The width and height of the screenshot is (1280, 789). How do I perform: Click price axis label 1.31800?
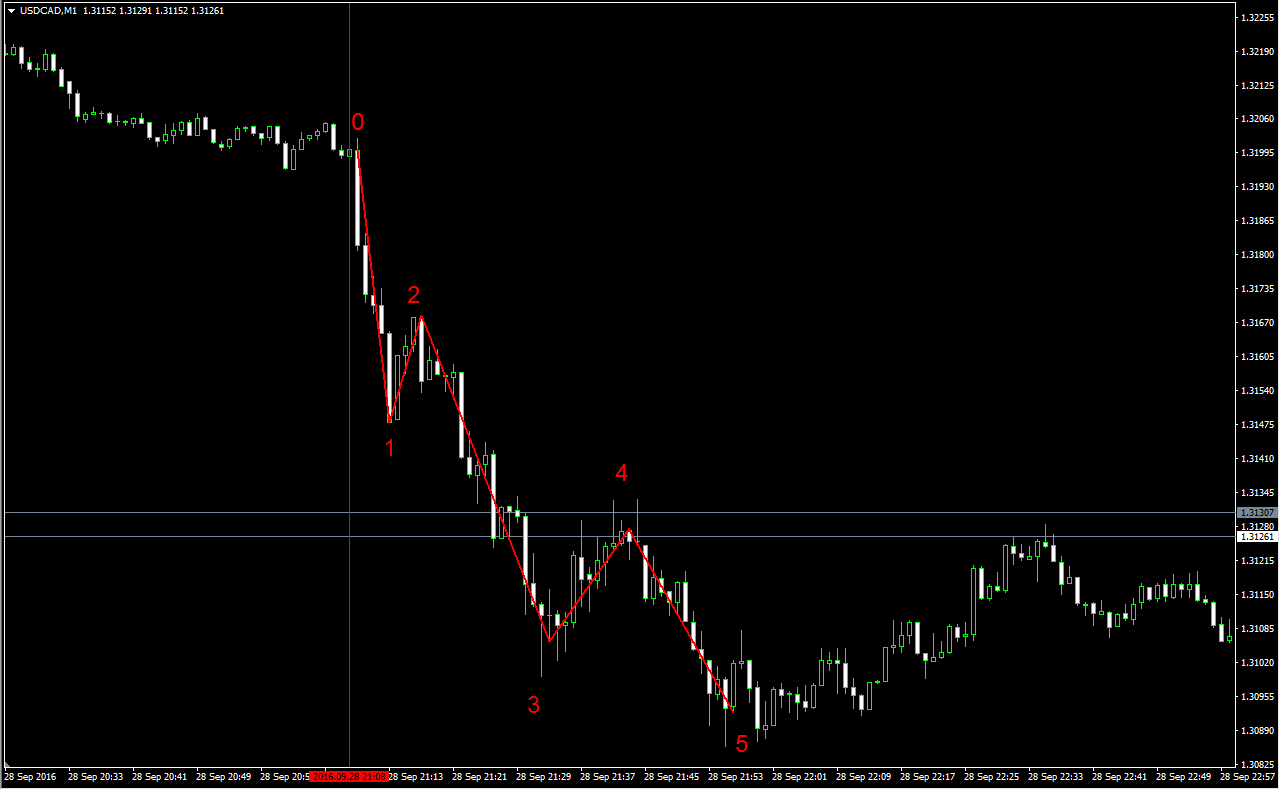pos(1256,255)
